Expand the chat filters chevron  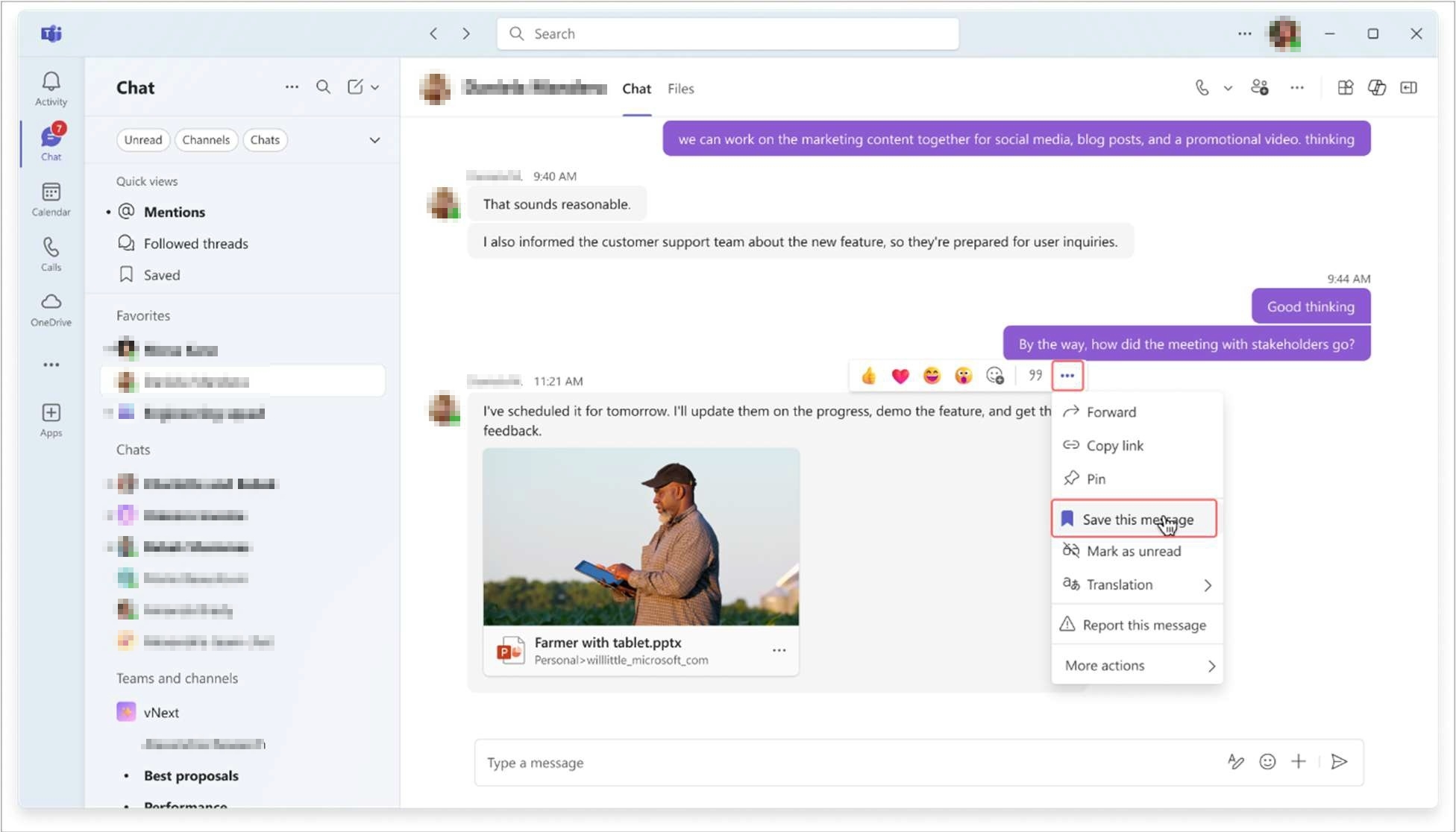tap(374, 140)
